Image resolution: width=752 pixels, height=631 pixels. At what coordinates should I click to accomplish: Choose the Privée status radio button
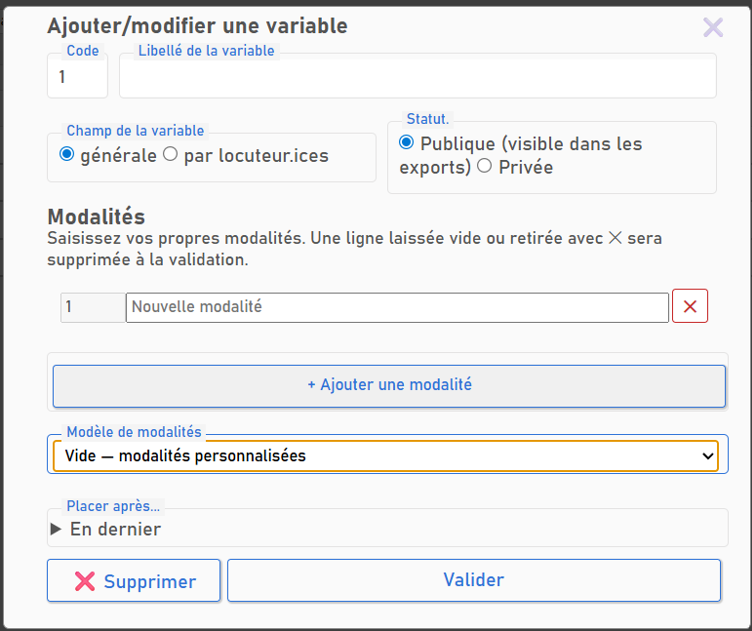[x=484, y=165]
